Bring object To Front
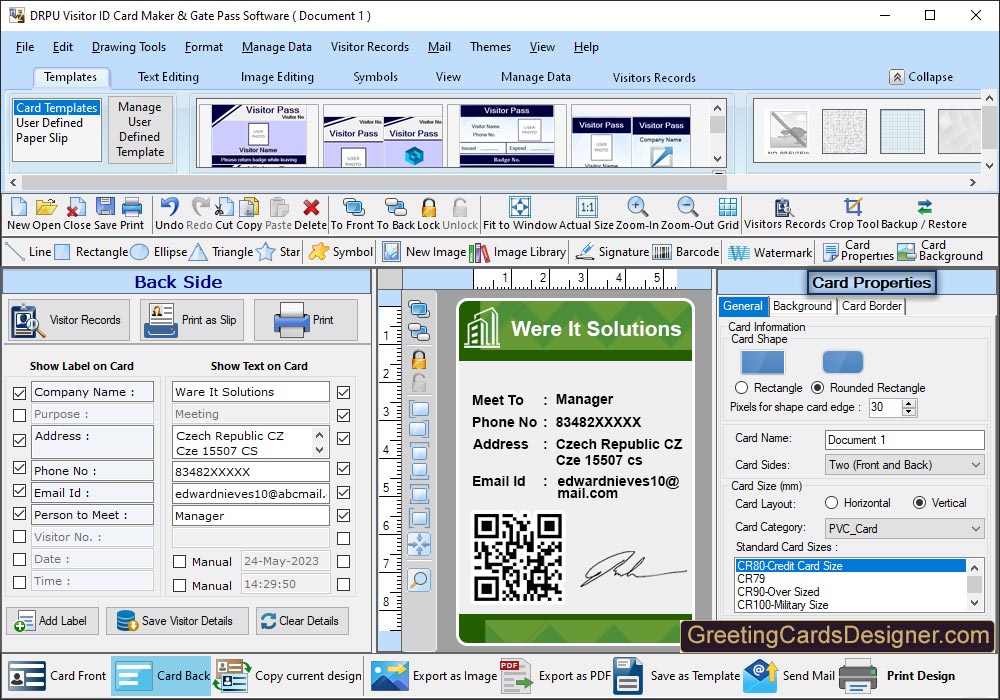The width and height of the screenshot is (1000, 700). tap(353, 207)
